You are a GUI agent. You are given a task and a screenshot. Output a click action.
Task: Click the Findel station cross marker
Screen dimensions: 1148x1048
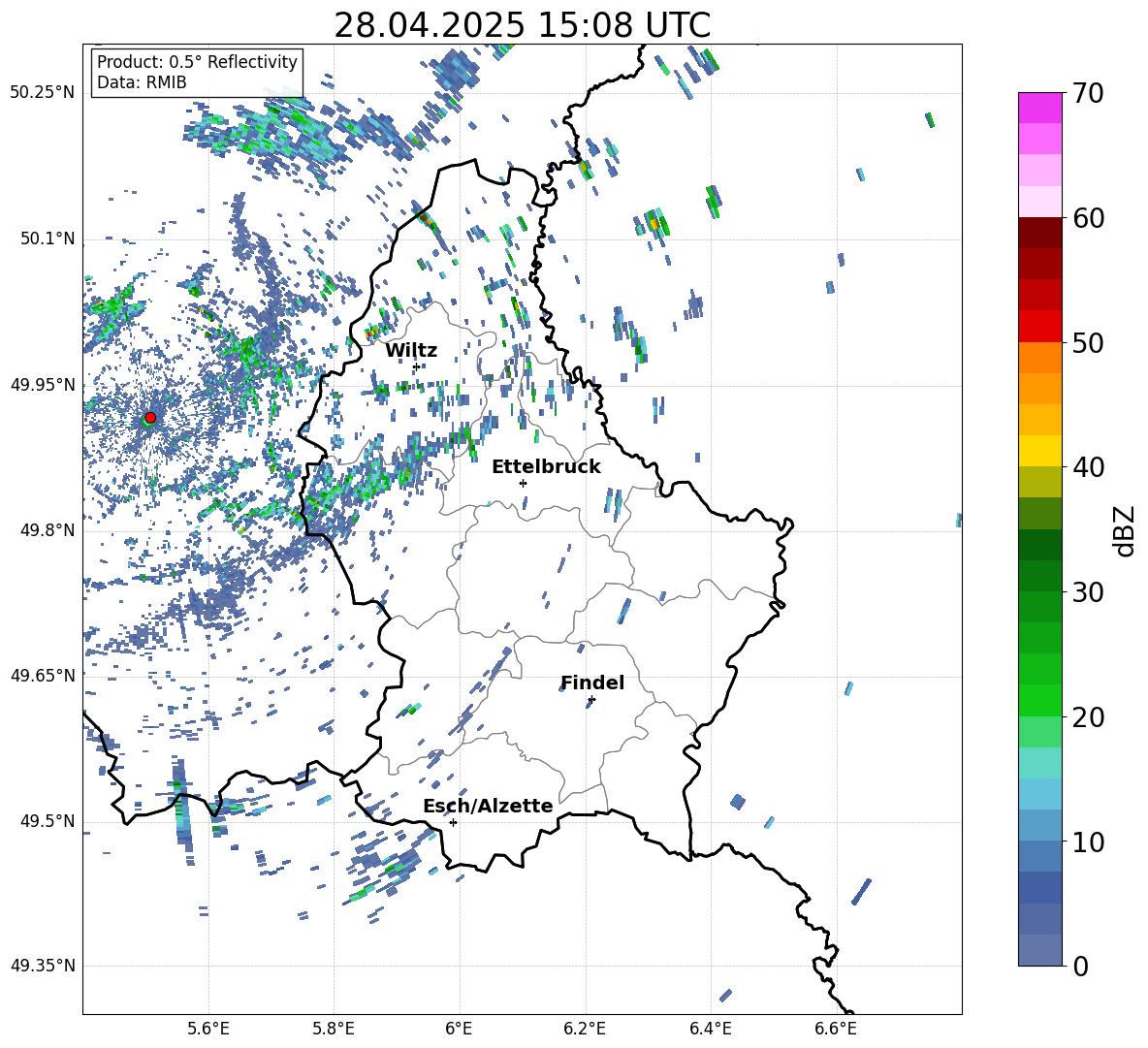point(591,700)
